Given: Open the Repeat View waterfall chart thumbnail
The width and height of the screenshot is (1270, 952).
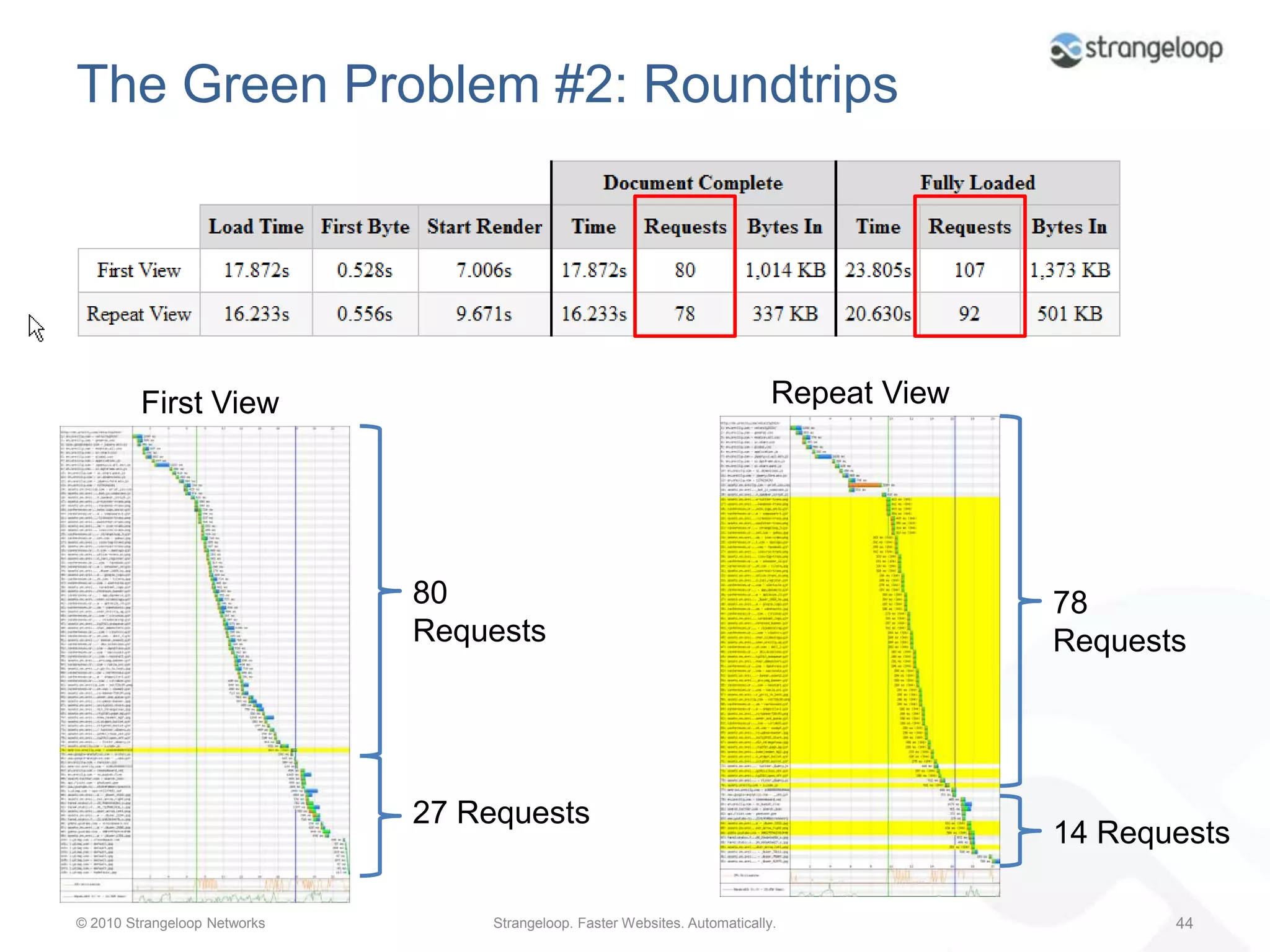Looking at the screenshot, I should (x=859, y=656).
